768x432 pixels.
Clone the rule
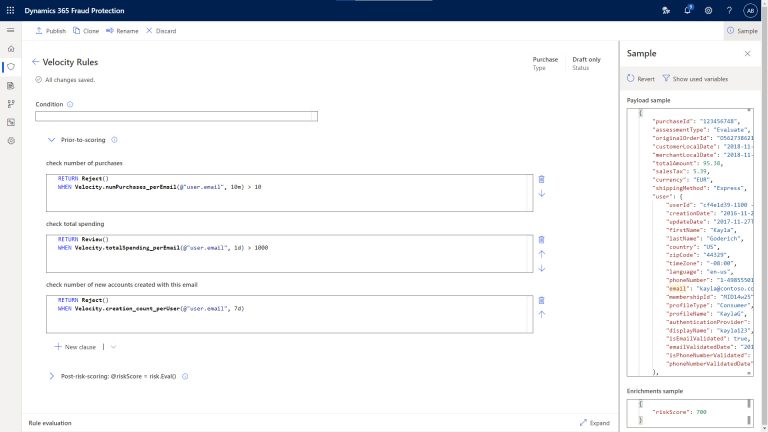[x=86, y=31]
